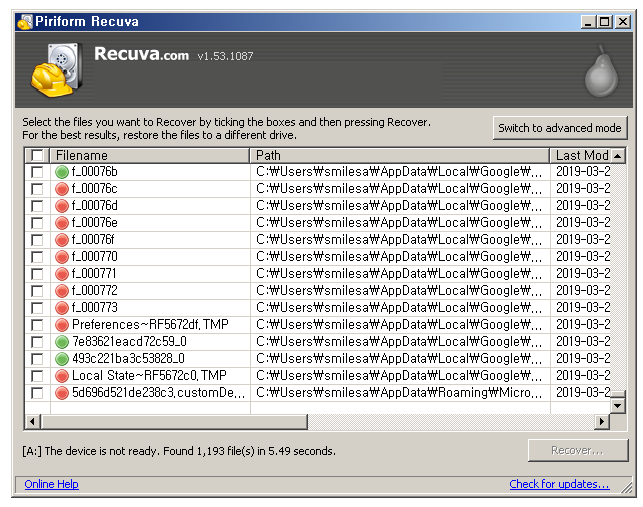Tick the checkbox for f_00076e
643x507 pixels.
[x=37, y=223]
